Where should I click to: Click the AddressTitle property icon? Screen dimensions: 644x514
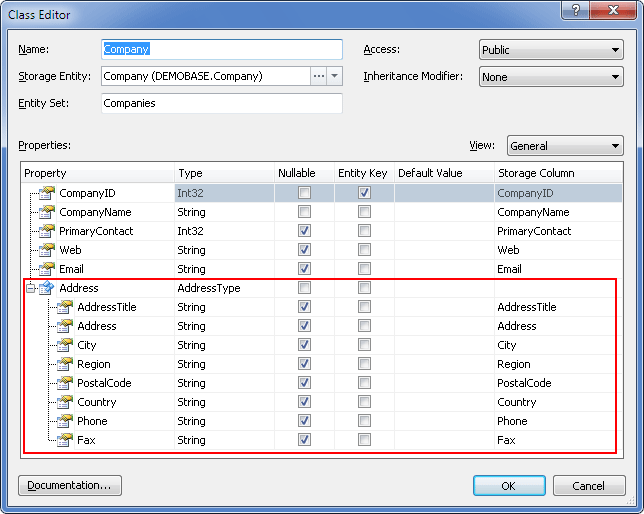pyautogui.click(x=65, y=307)
